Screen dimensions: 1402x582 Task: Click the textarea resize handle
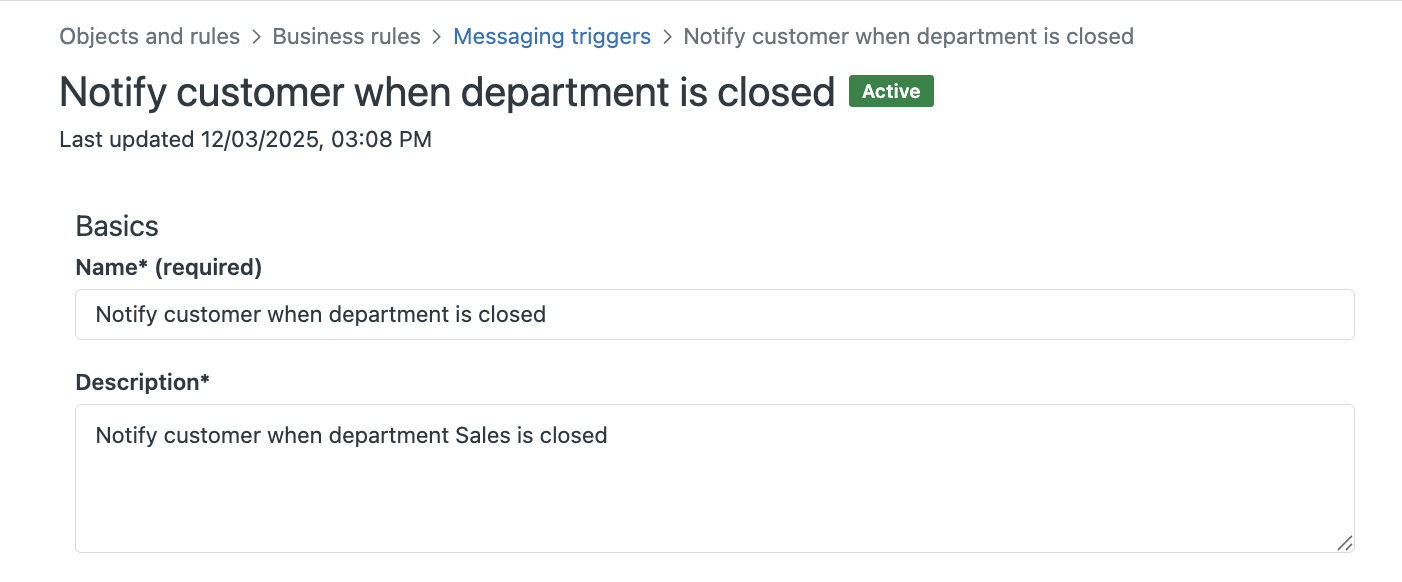(x=1344, y=543)
